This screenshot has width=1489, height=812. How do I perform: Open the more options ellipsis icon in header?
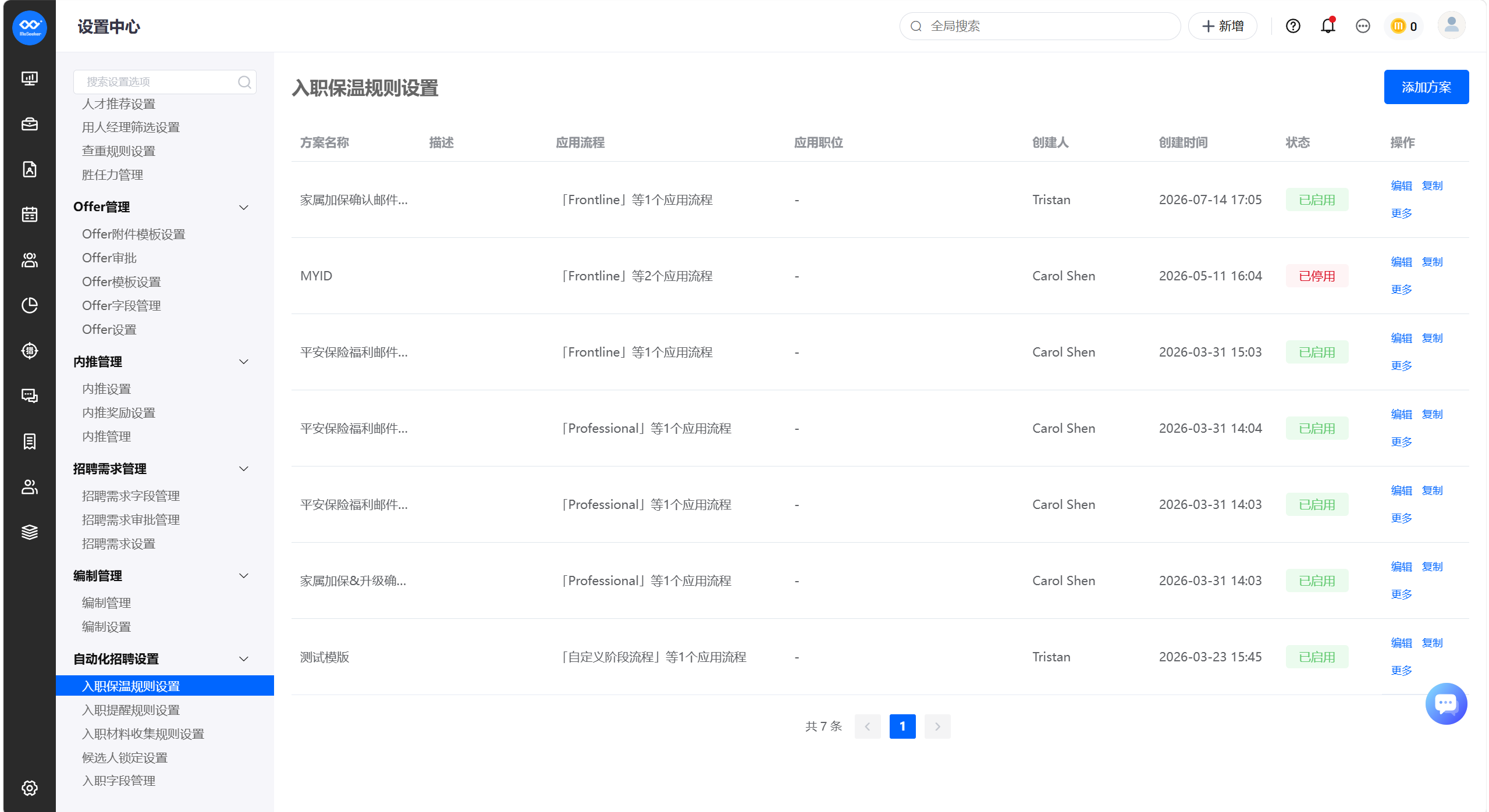pyautogui.click(x=1363, y=26)
